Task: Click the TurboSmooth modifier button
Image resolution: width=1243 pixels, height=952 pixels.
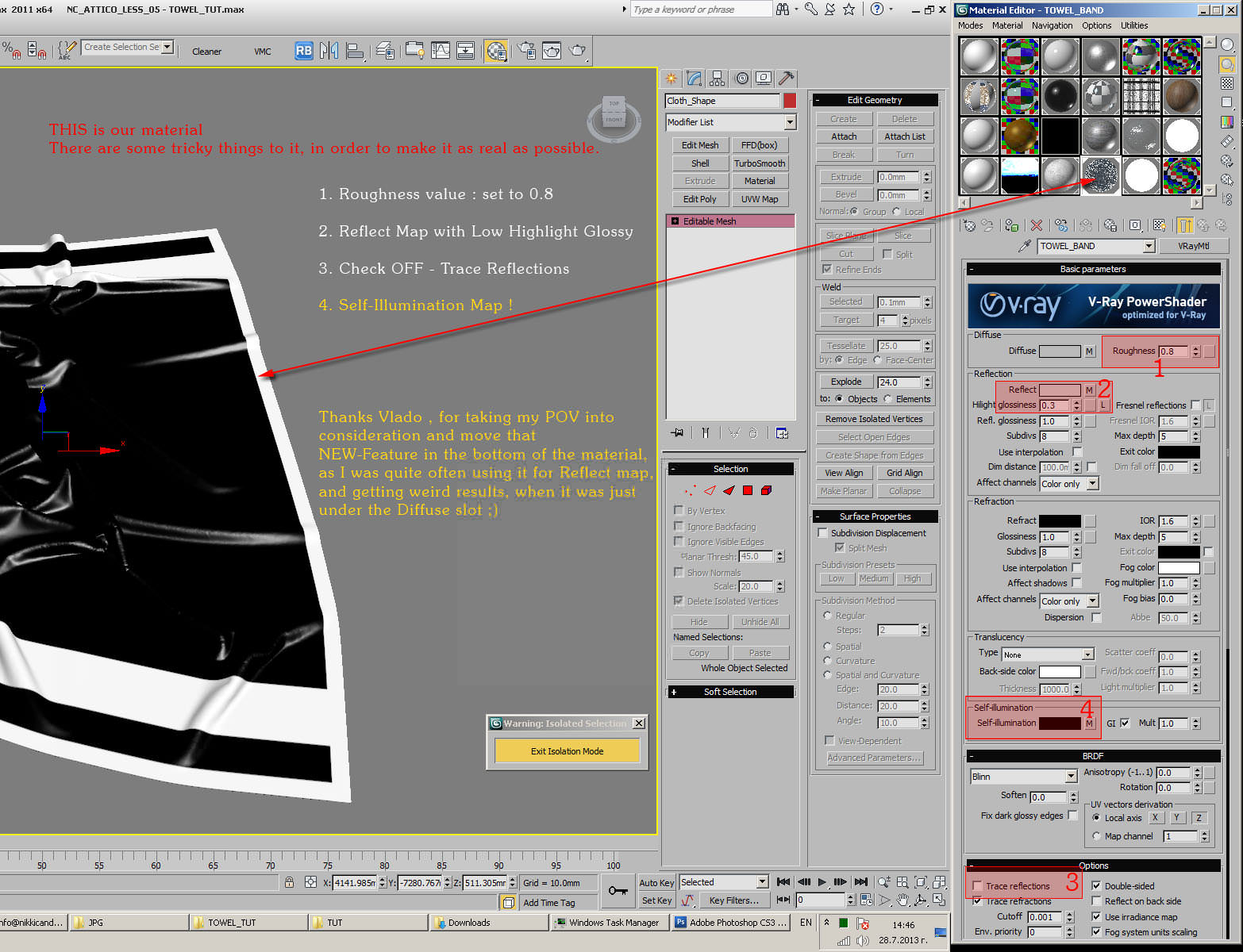Action: click(x=760, y=163)
